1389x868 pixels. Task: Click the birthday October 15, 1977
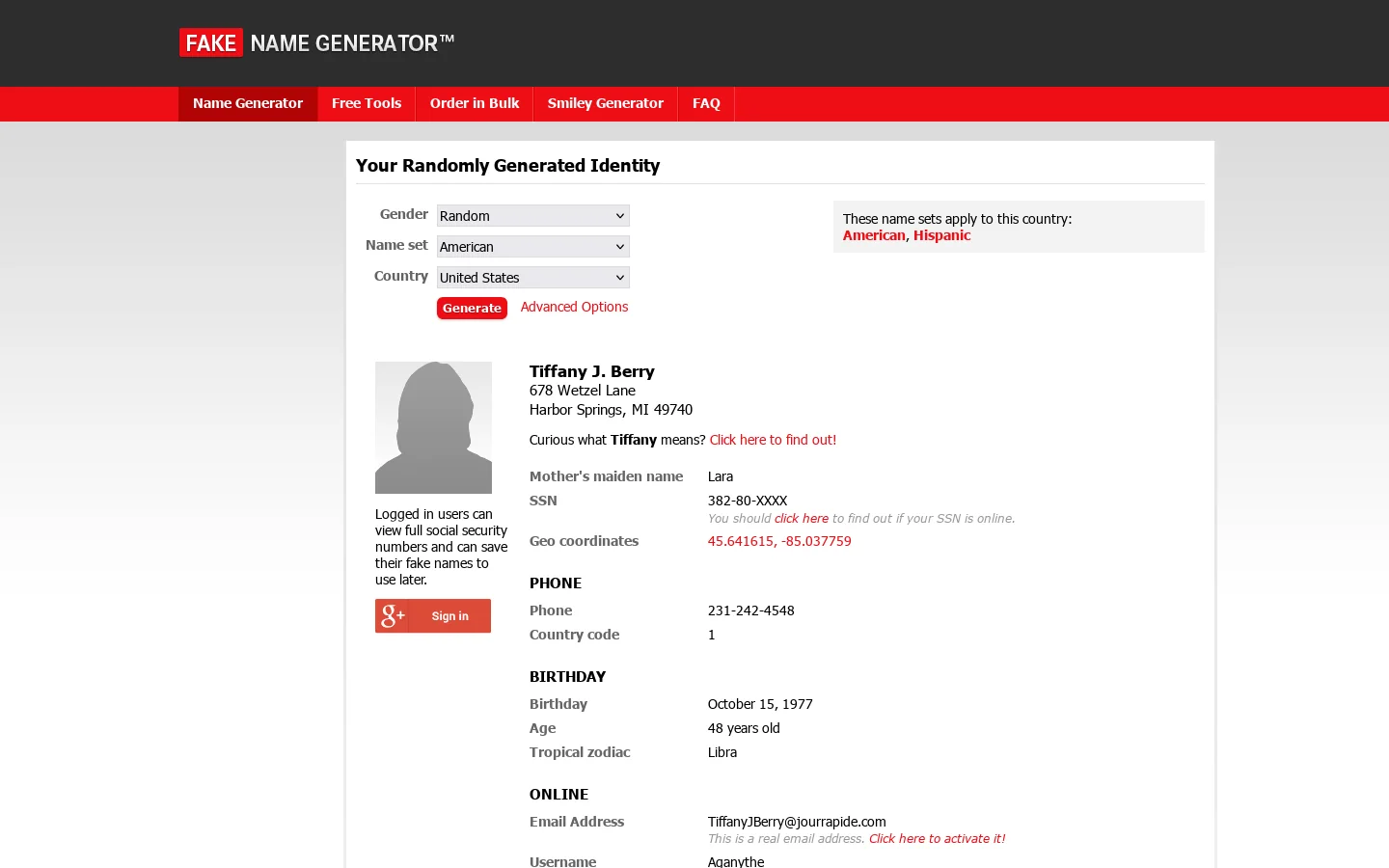click(x=760, y=704)
